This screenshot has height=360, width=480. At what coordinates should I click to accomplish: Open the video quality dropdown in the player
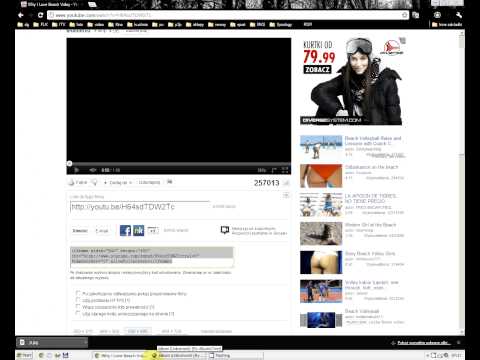point(262,170)
